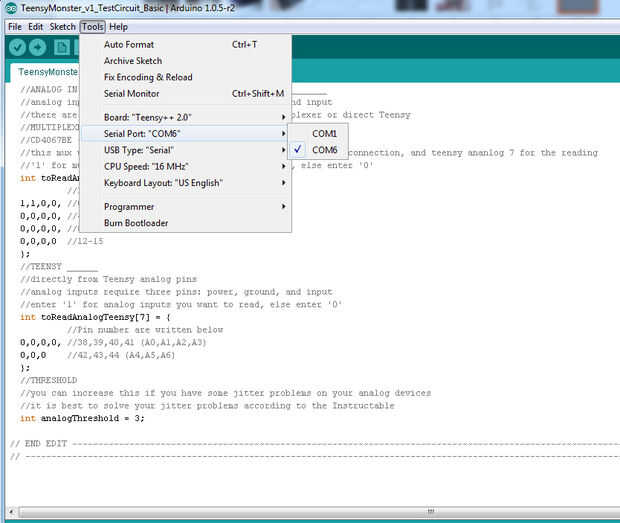
Task: Select Archive Sketch menu entry
Action: (185, 61)
